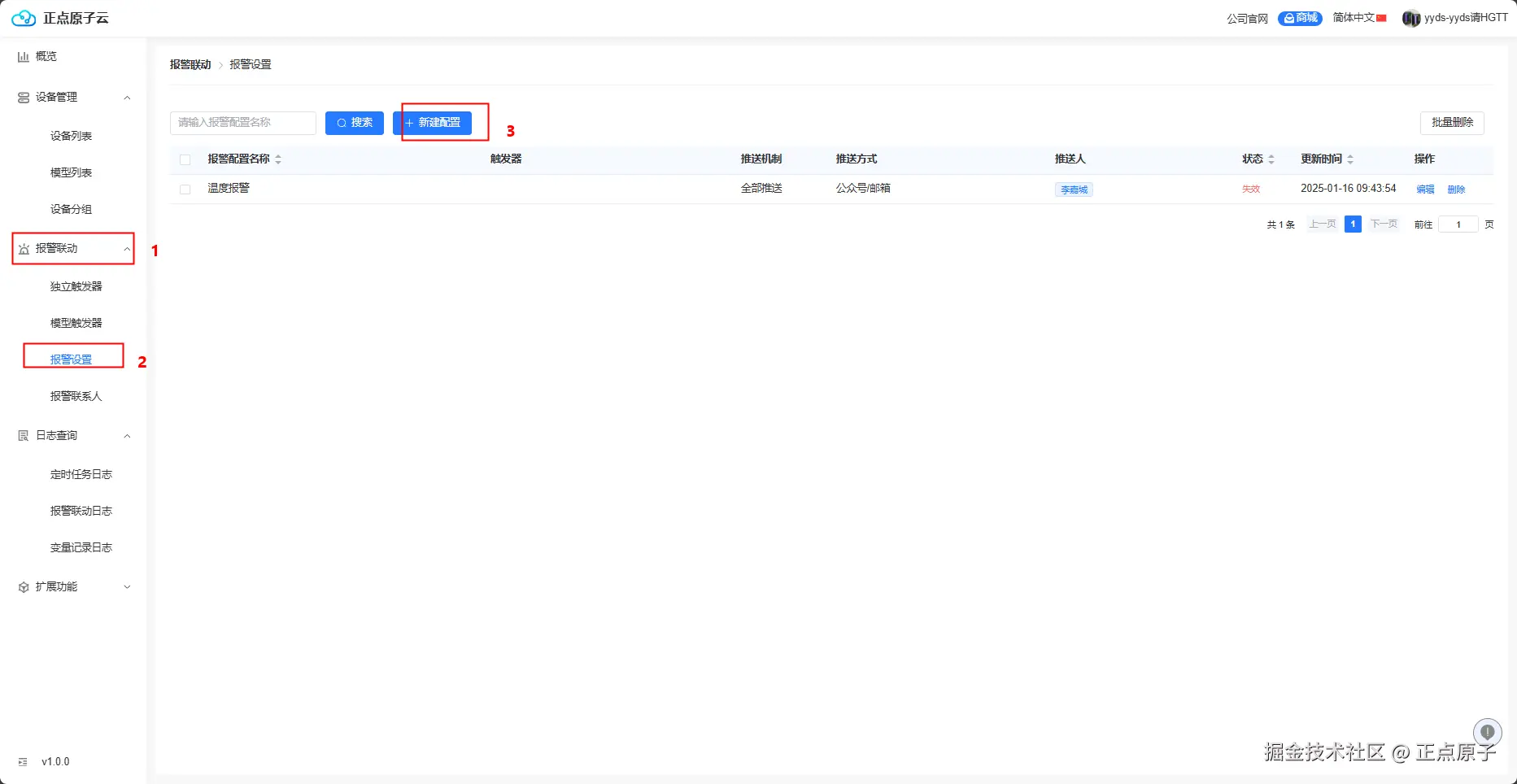Click the 下一页 pagination button
This screenshot has width=1517, height=784.
click(x=1384, y=224)
